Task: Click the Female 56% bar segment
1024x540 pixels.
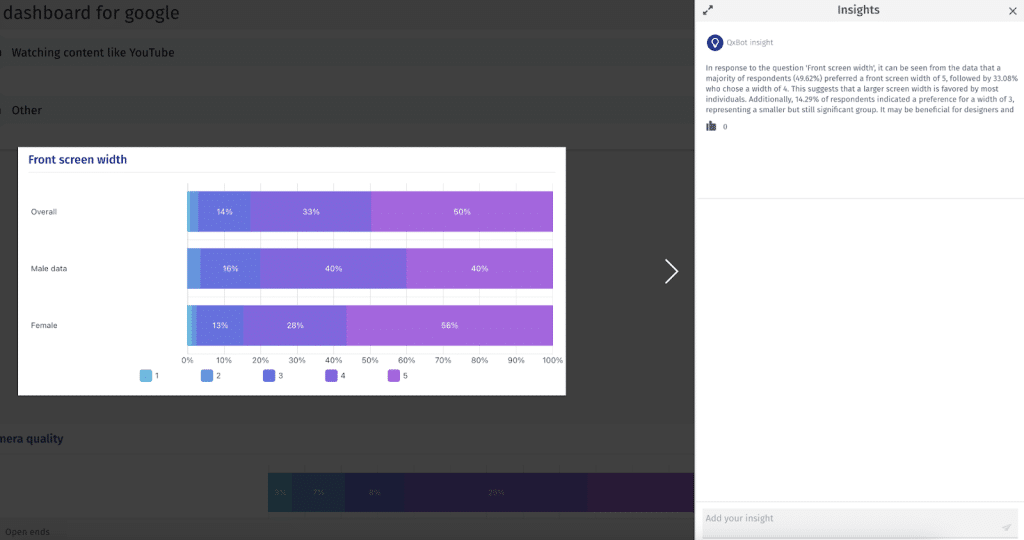Action: [449, 325]
